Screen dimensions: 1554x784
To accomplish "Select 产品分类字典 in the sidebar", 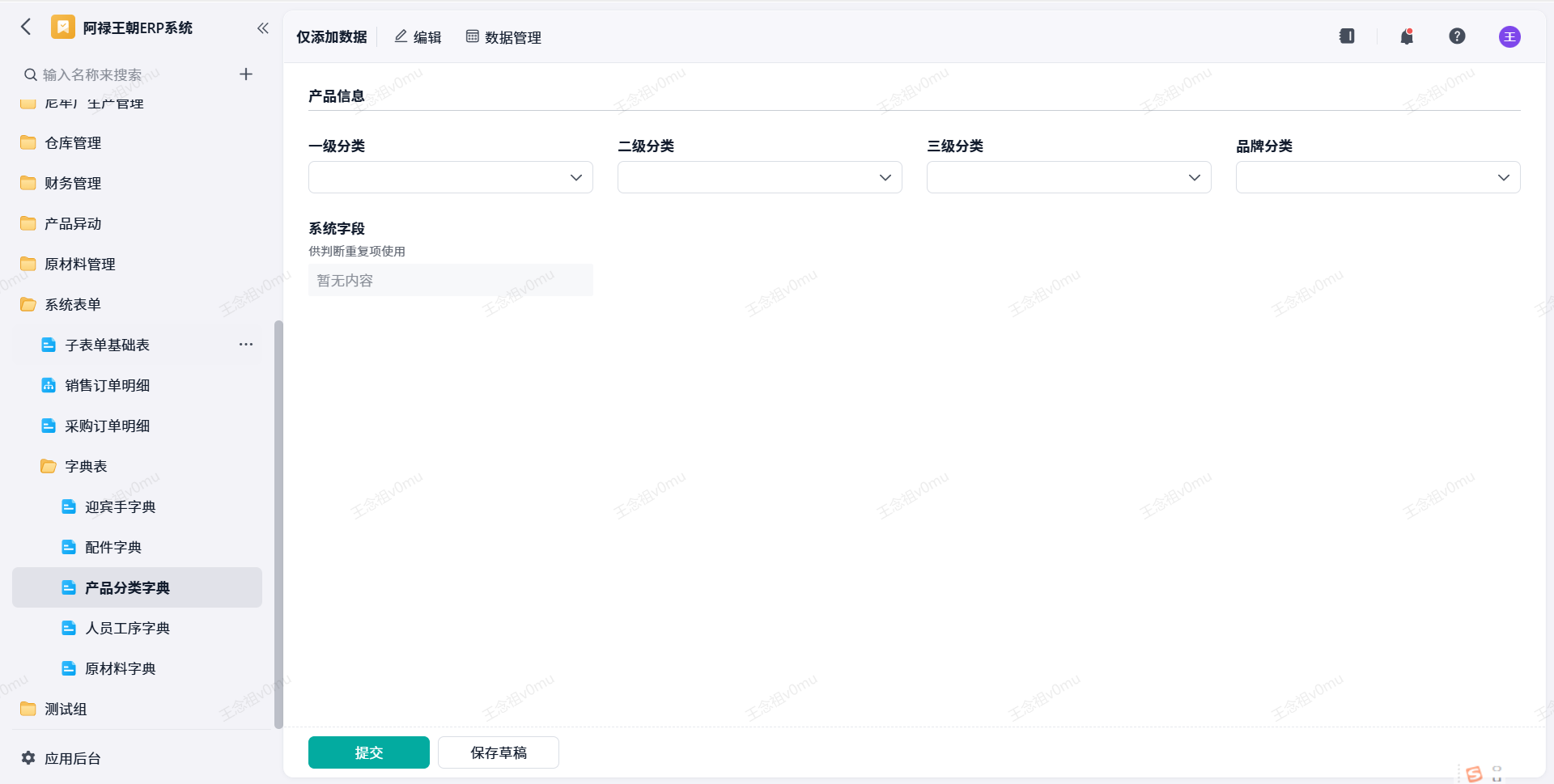I will coord(138,587).
